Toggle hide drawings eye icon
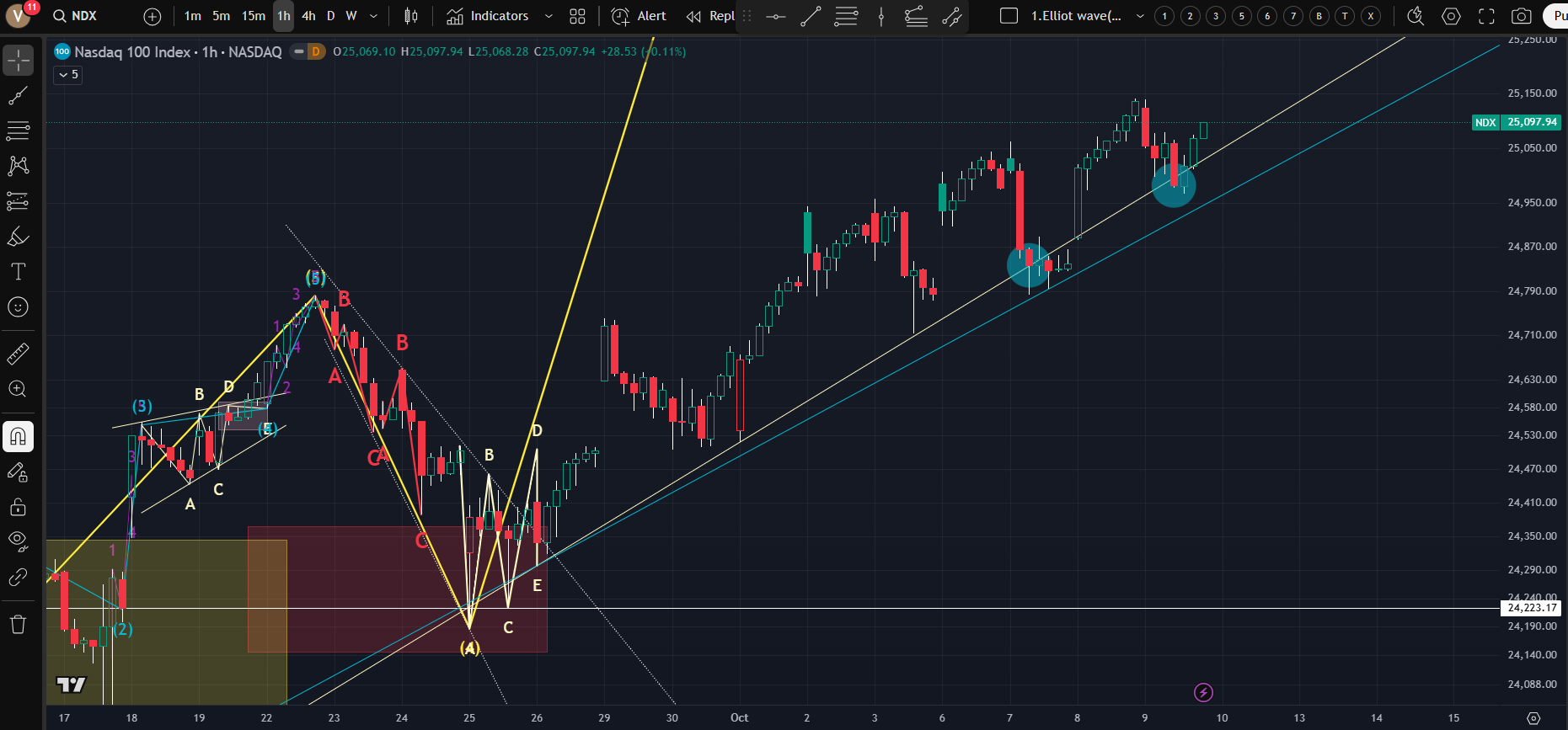The width and height of the screenshot is (1568, 730). [19, 541]
